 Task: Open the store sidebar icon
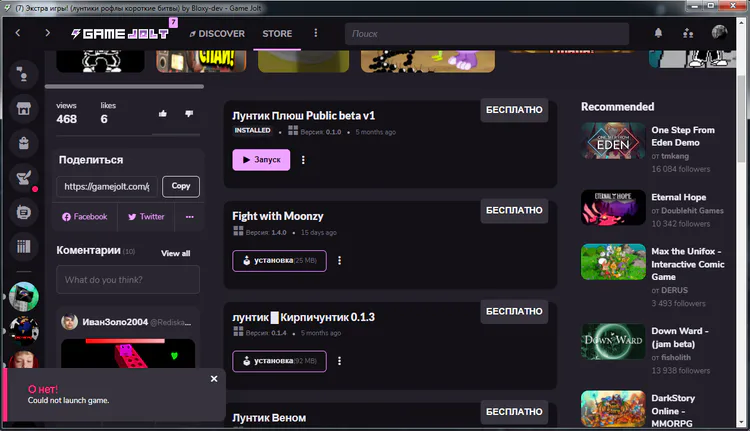pos(23,109)
